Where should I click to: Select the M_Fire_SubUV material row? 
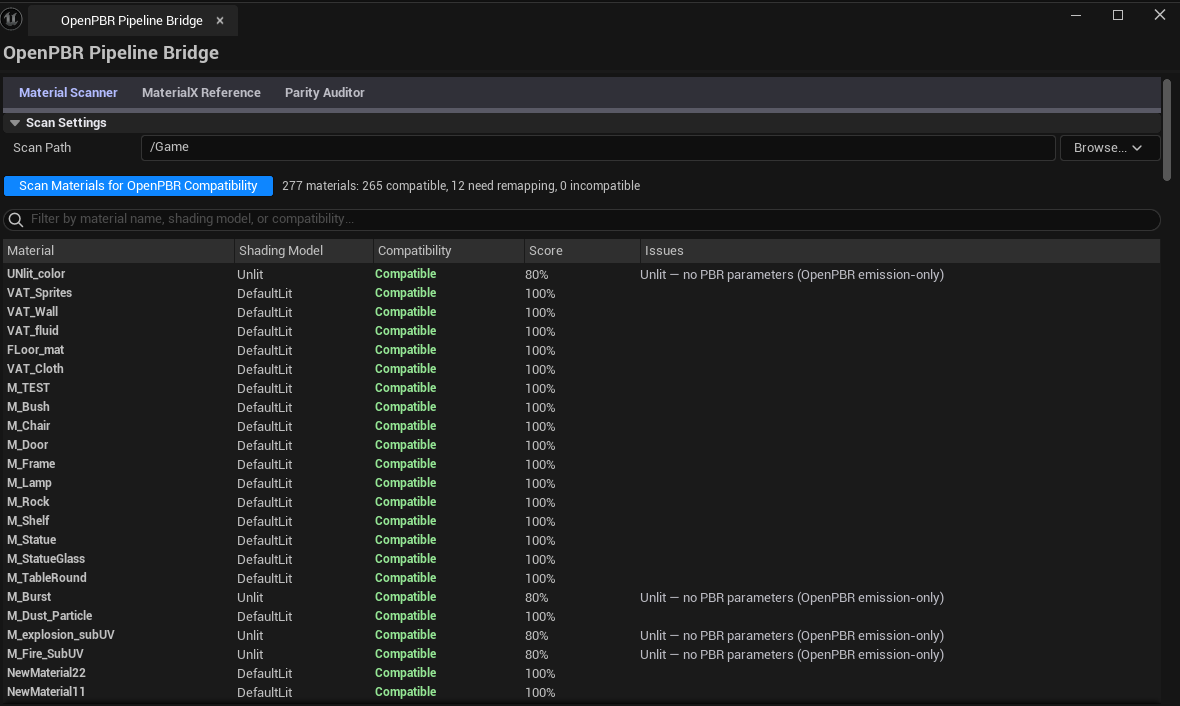(x=582, y=654)
